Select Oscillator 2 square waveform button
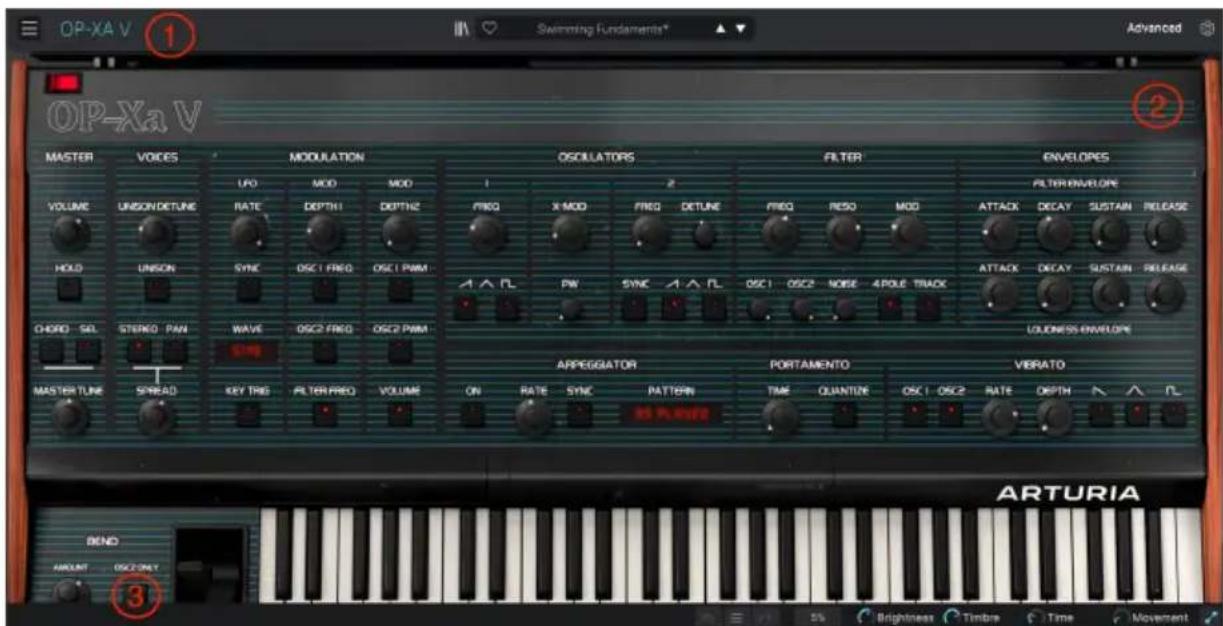1223x626 pixels. (x=713, y=309)
